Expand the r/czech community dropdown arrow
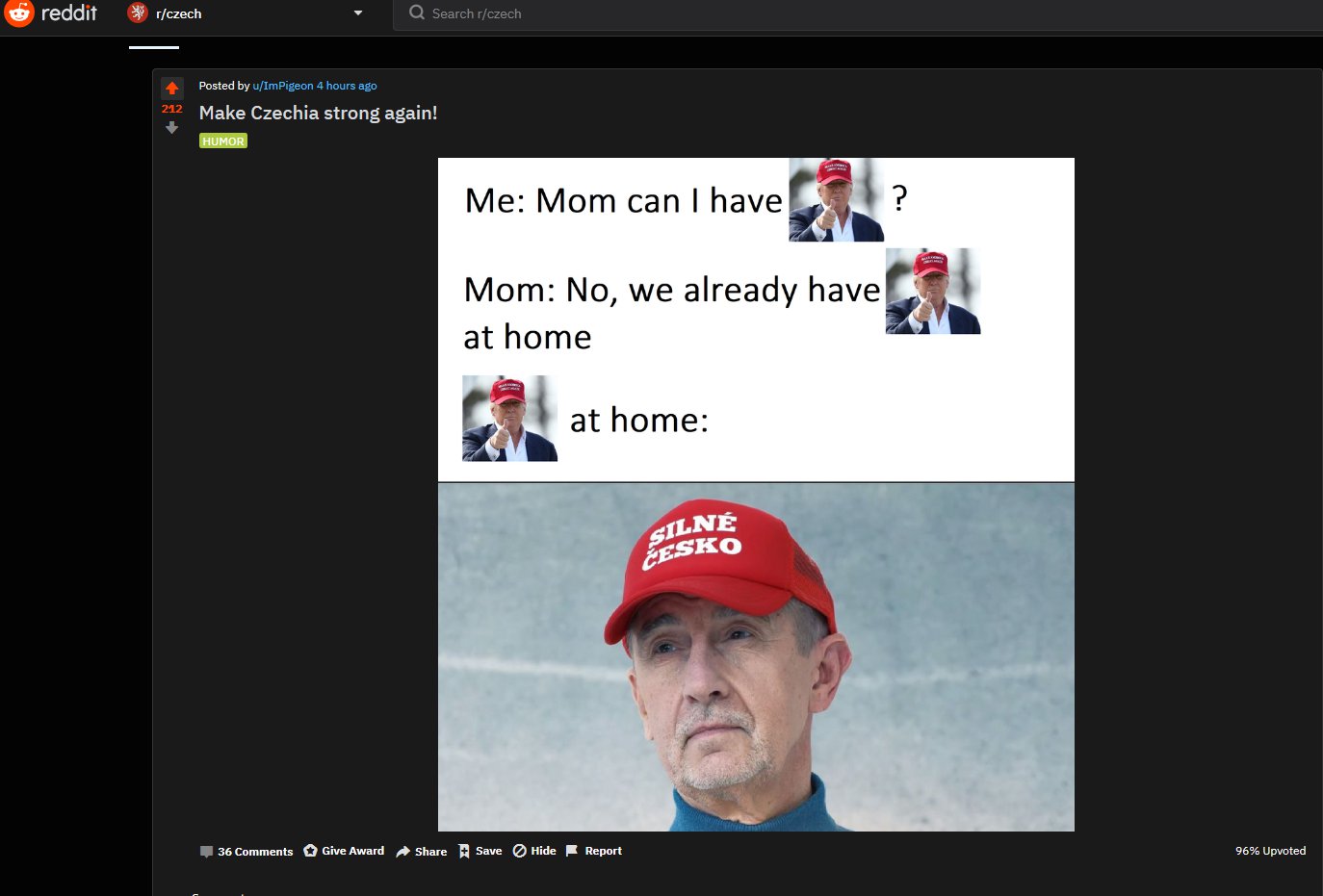1323x896 pixels. pyautogui.click(x=358, y=13)
